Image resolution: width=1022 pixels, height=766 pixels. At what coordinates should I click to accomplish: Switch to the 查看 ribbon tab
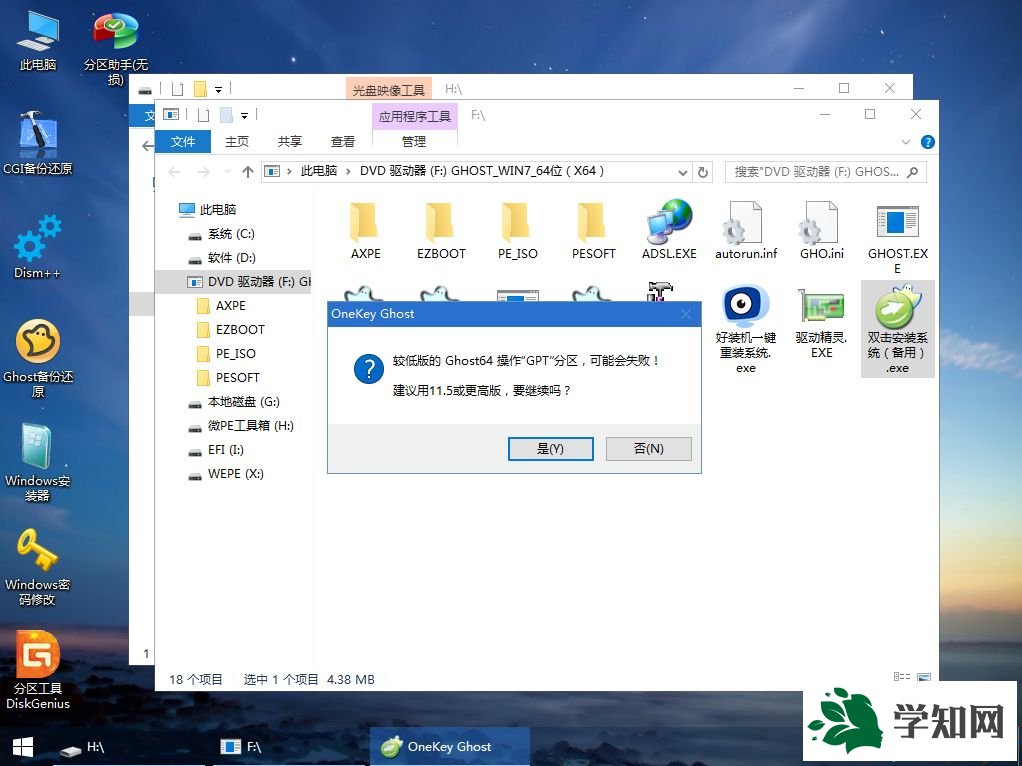(x=342, y=142)
